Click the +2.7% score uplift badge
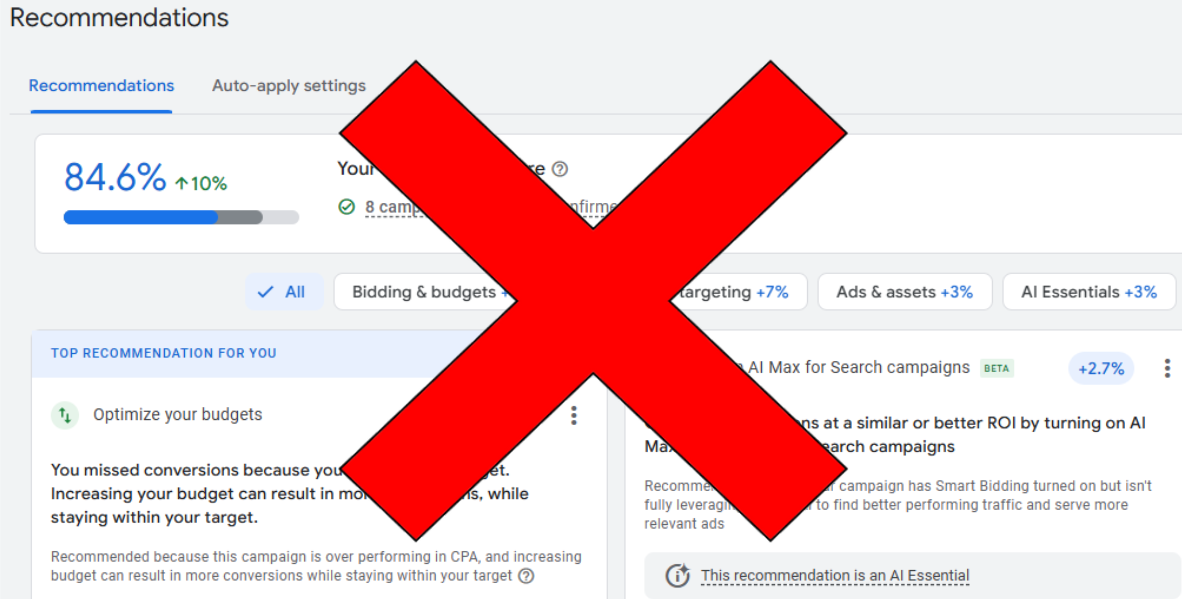 1101,368
